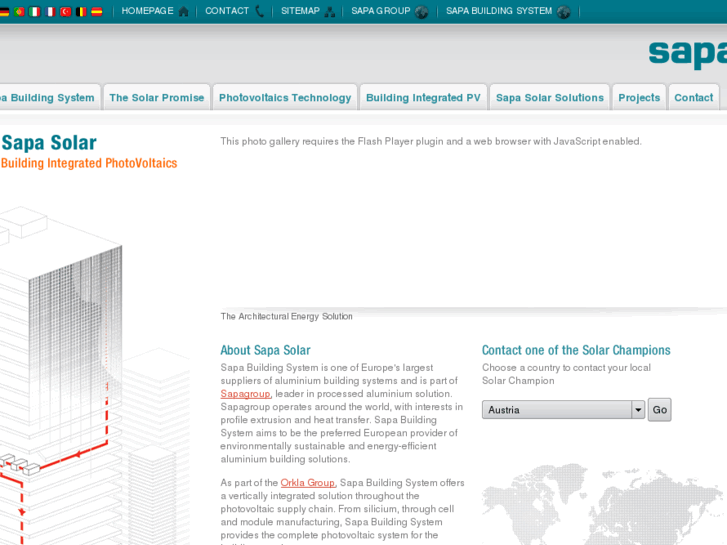727x545 pixels.
Task: Visit the SAPA GROUP top link
Action: [x=381, y=11]
